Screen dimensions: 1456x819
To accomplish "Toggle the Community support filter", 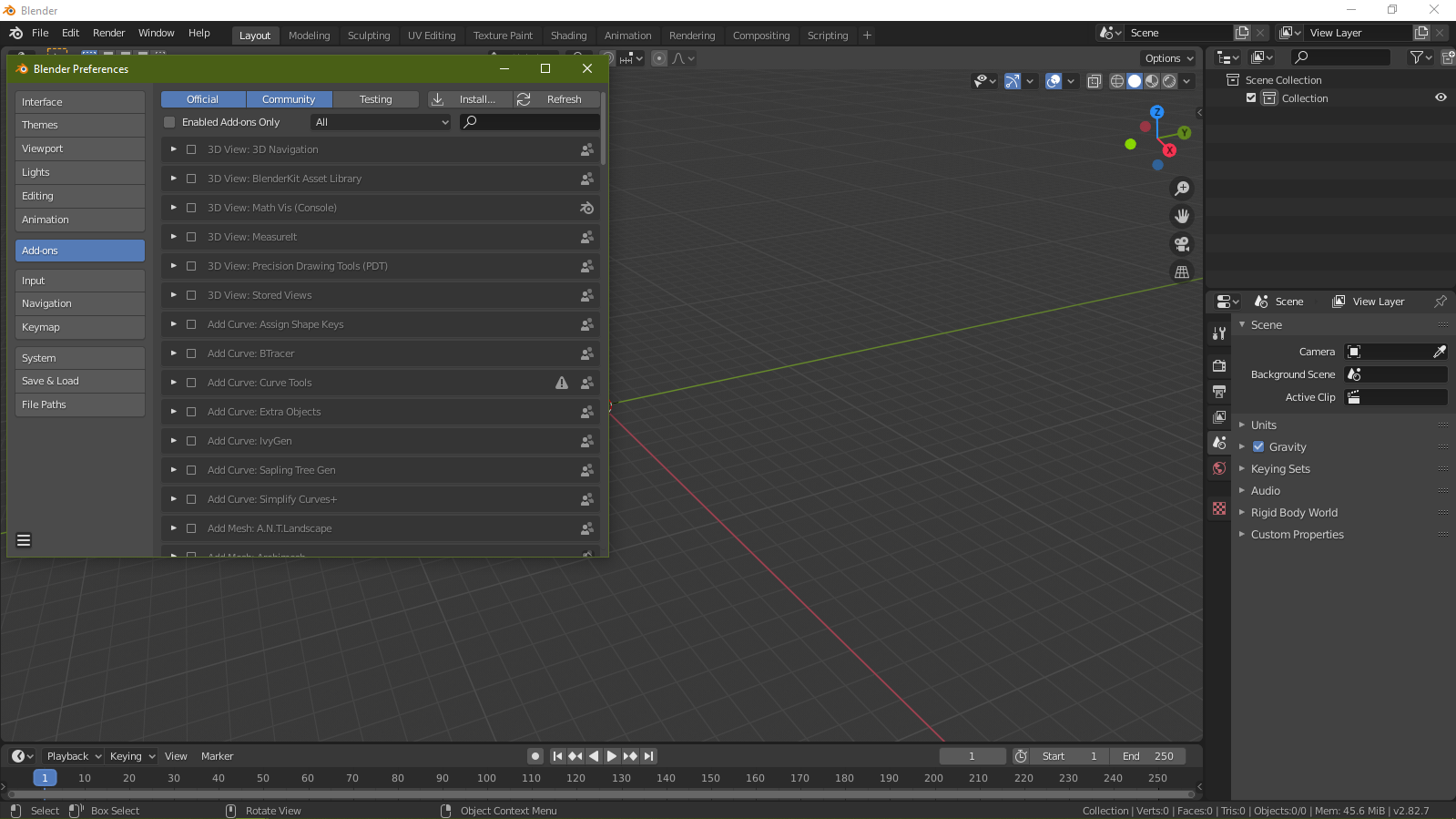I will tap(289, 99).
